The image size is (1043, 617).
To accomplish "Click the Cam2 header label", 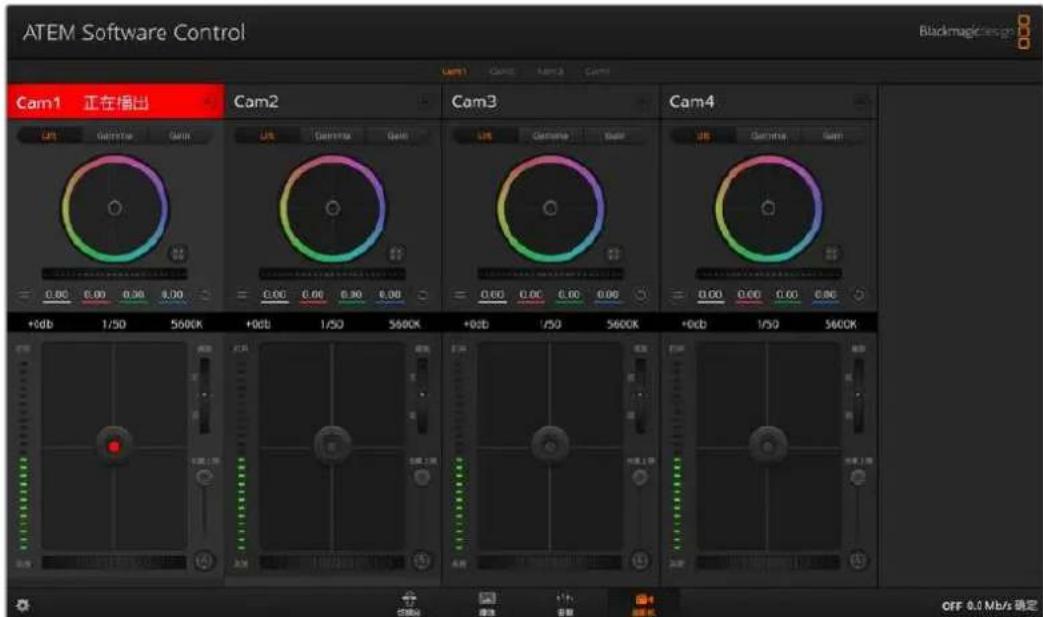I will pos(256,102).
